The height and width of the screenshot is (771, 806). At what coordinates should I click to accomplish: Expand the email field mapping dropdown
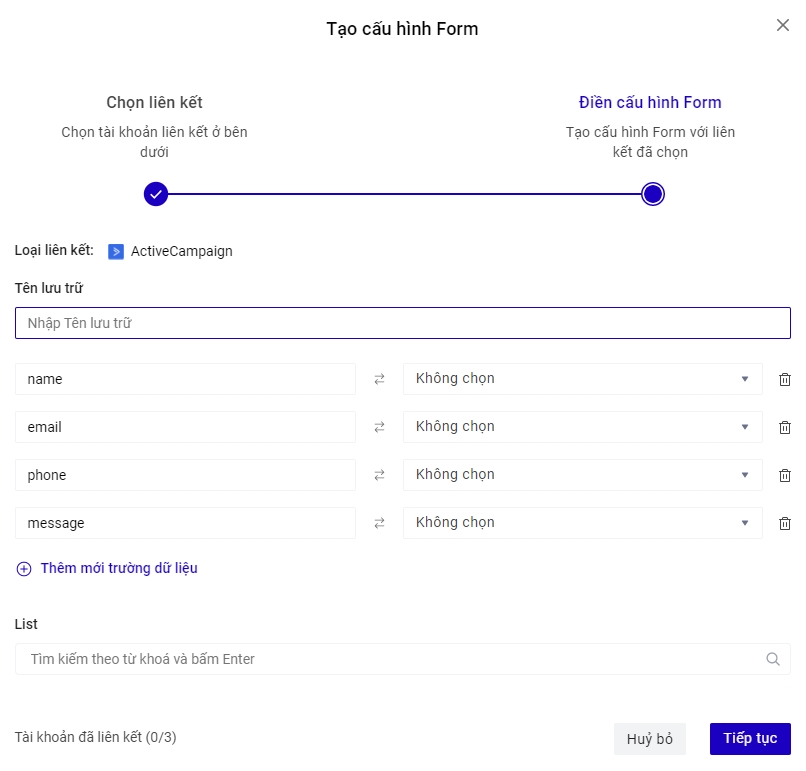582,427
